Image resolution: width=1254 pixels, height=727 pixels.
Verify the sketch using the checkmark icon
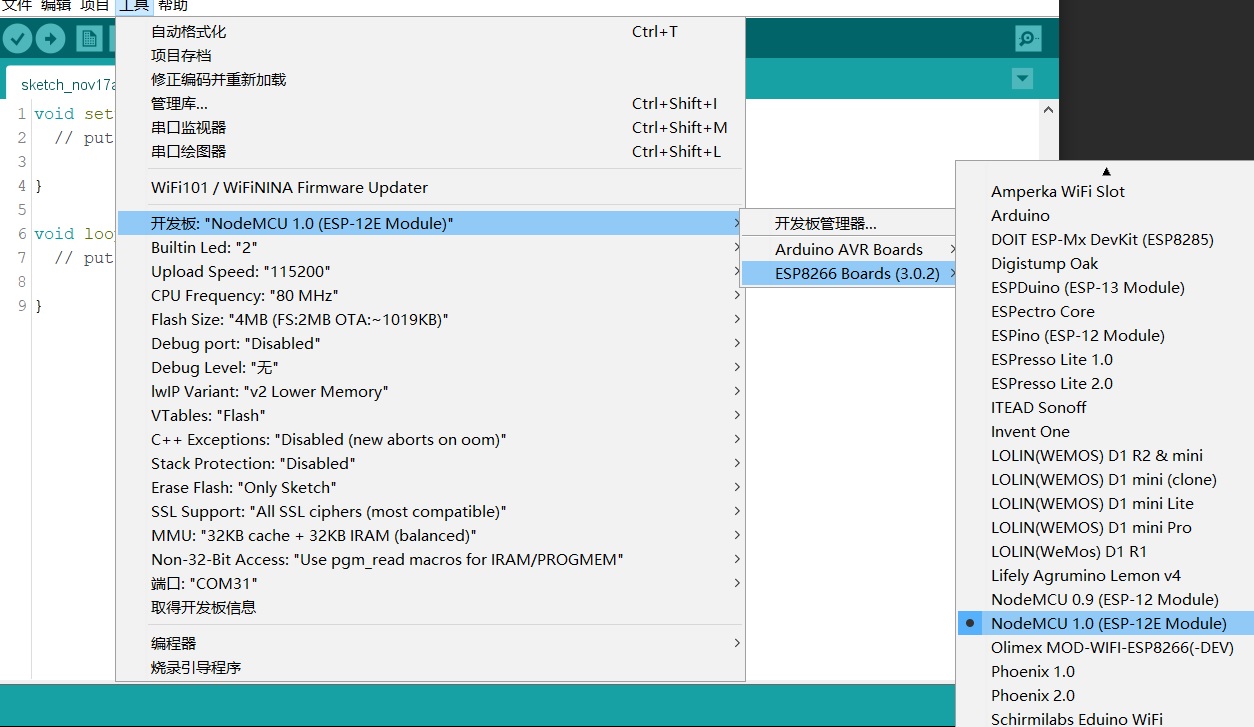[17, 38]
